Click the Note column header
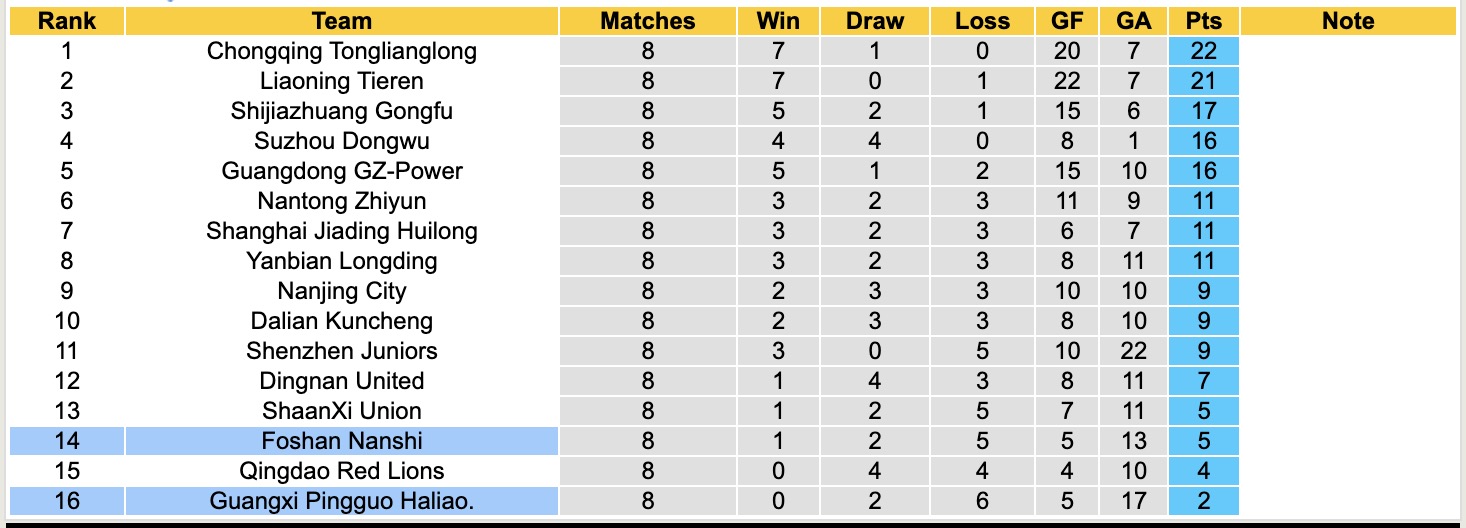This screenshot has width=1466, height=528. point(1347,21)
